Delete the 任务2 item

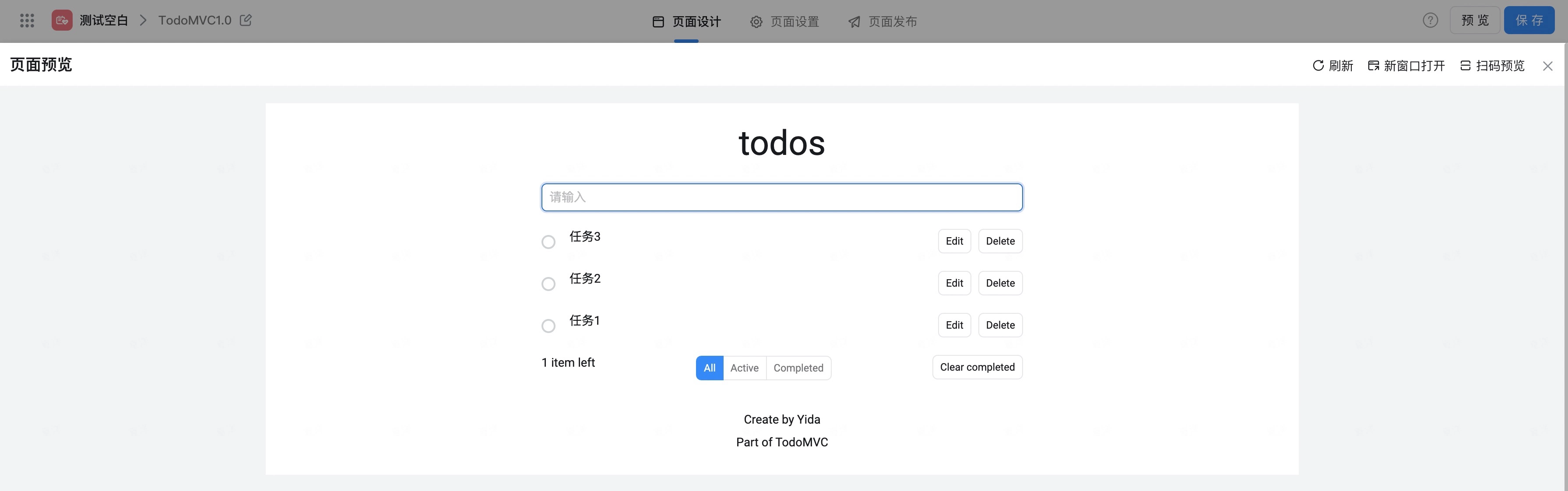pyautogui.click(x=1000, y=283)
